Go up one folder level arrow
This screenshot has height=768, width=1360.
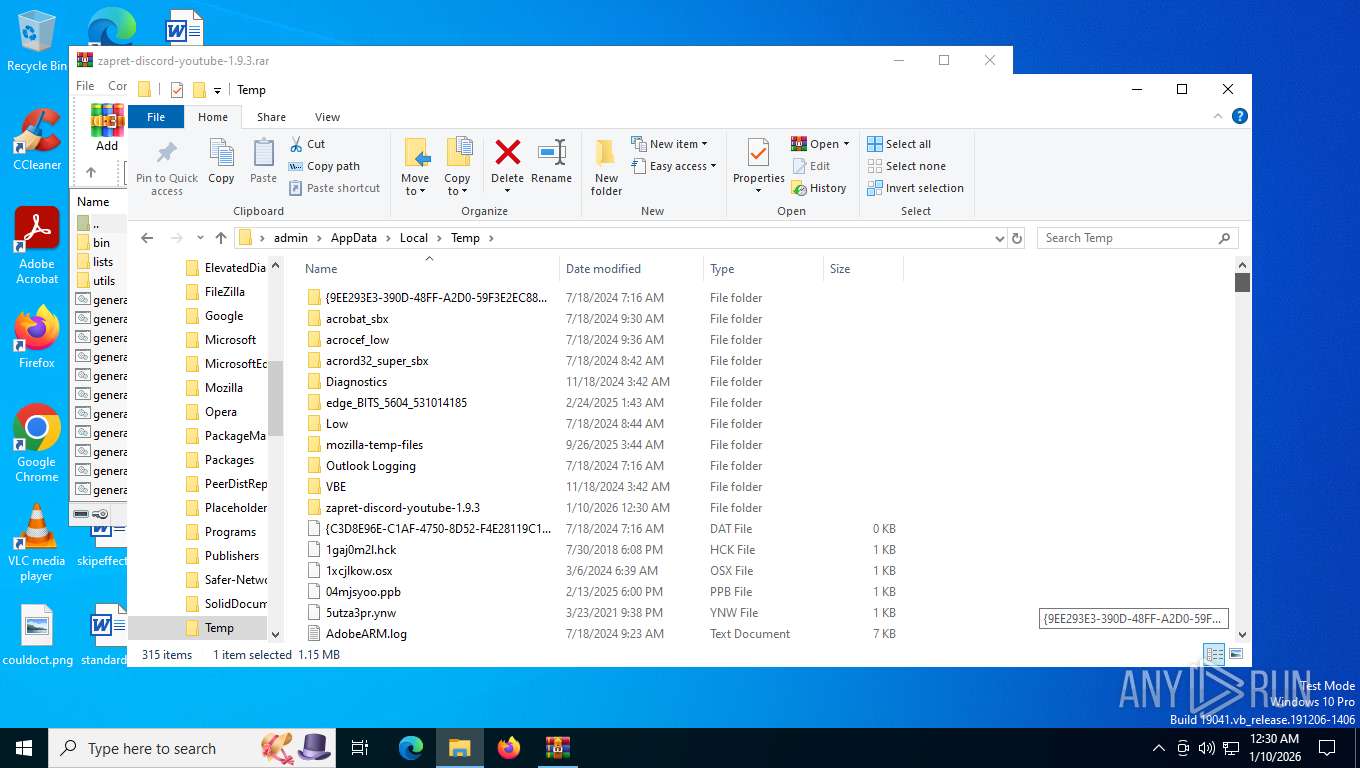[x=221, y=238]
